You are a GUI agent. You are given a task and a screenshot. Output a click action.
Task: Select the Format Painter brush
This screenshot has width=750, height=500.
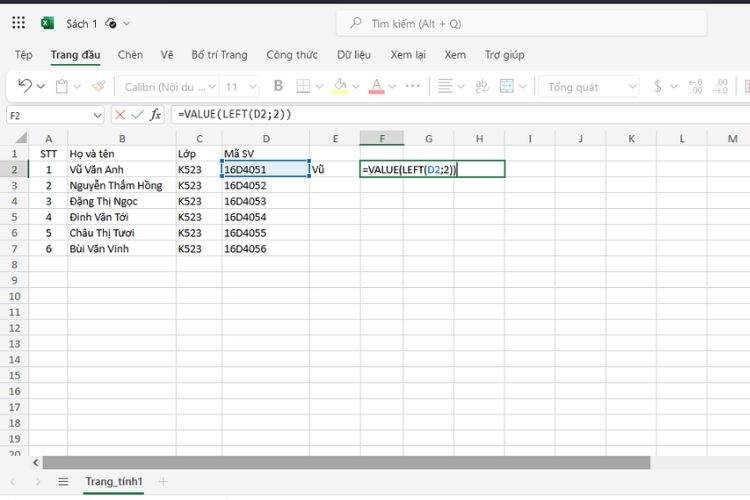[97, 86]
